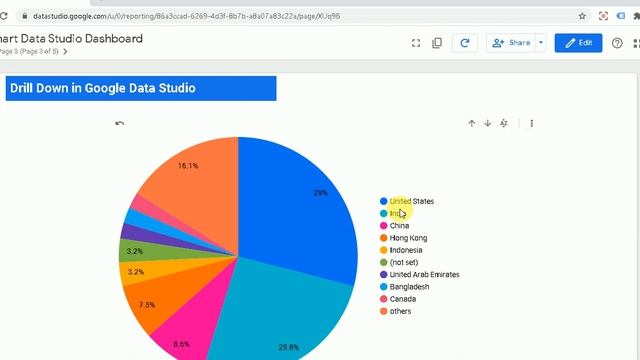Click the Bangladesh legend color dot
640x360 pixels.
point(383,287)
